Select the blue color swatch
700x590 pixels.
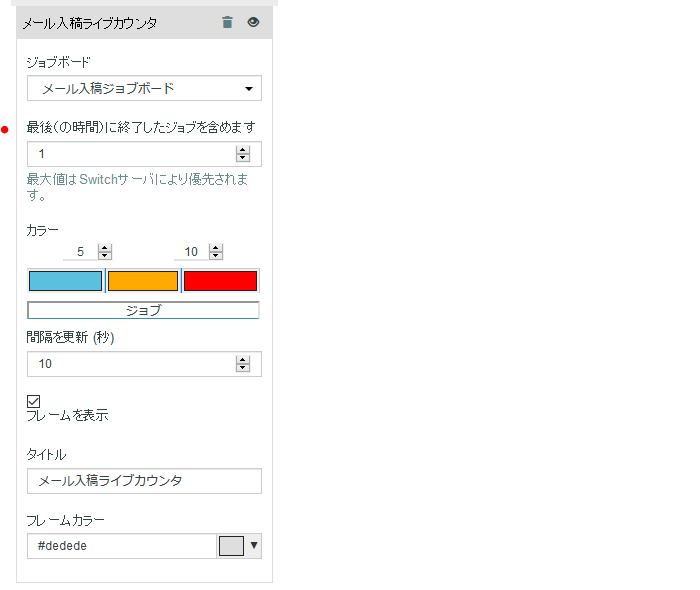tap(65, 281)
